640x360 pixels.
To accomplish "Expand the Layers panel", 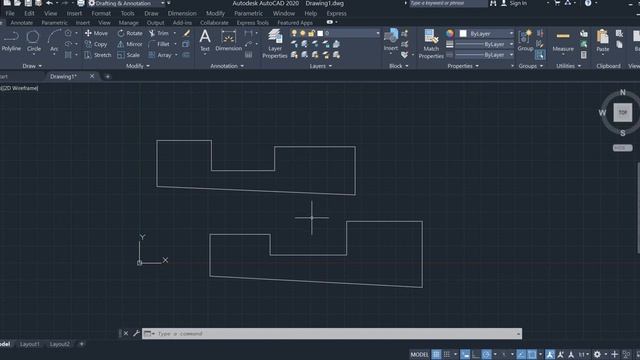I will pos(320,66).
